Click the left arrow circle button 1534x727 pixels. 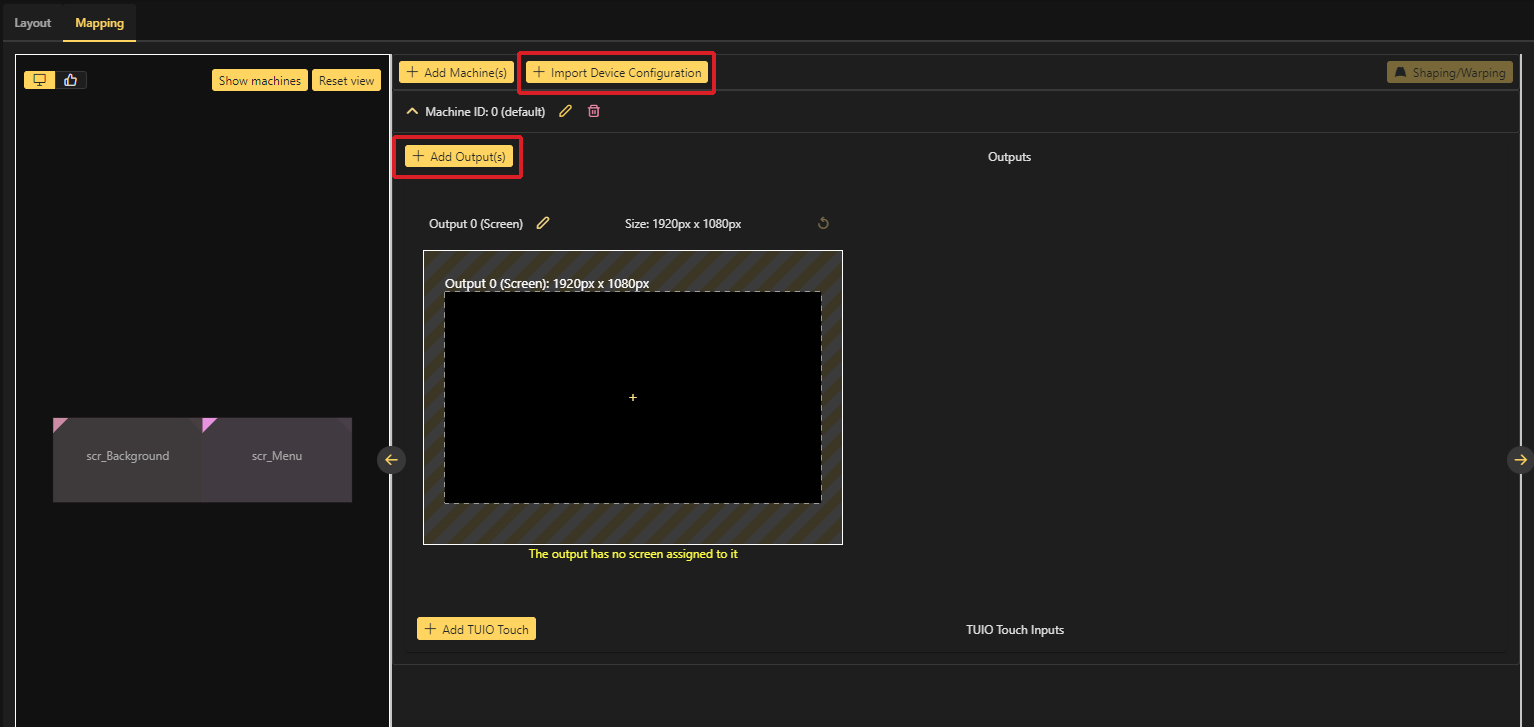pyautogui.click(x=391, y=460)
